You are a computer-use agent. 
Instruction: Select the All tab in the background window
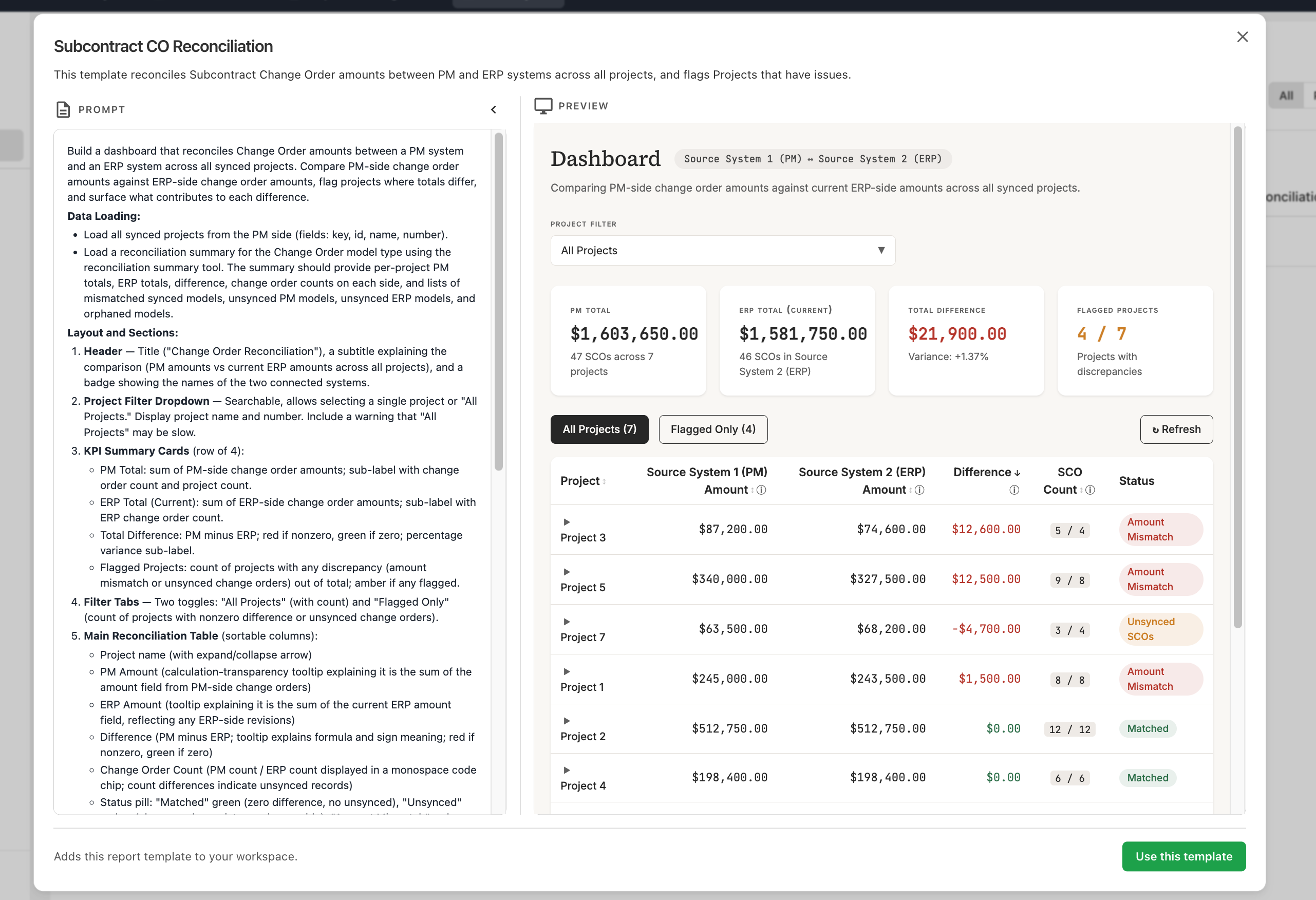(x=1286, y=95)
